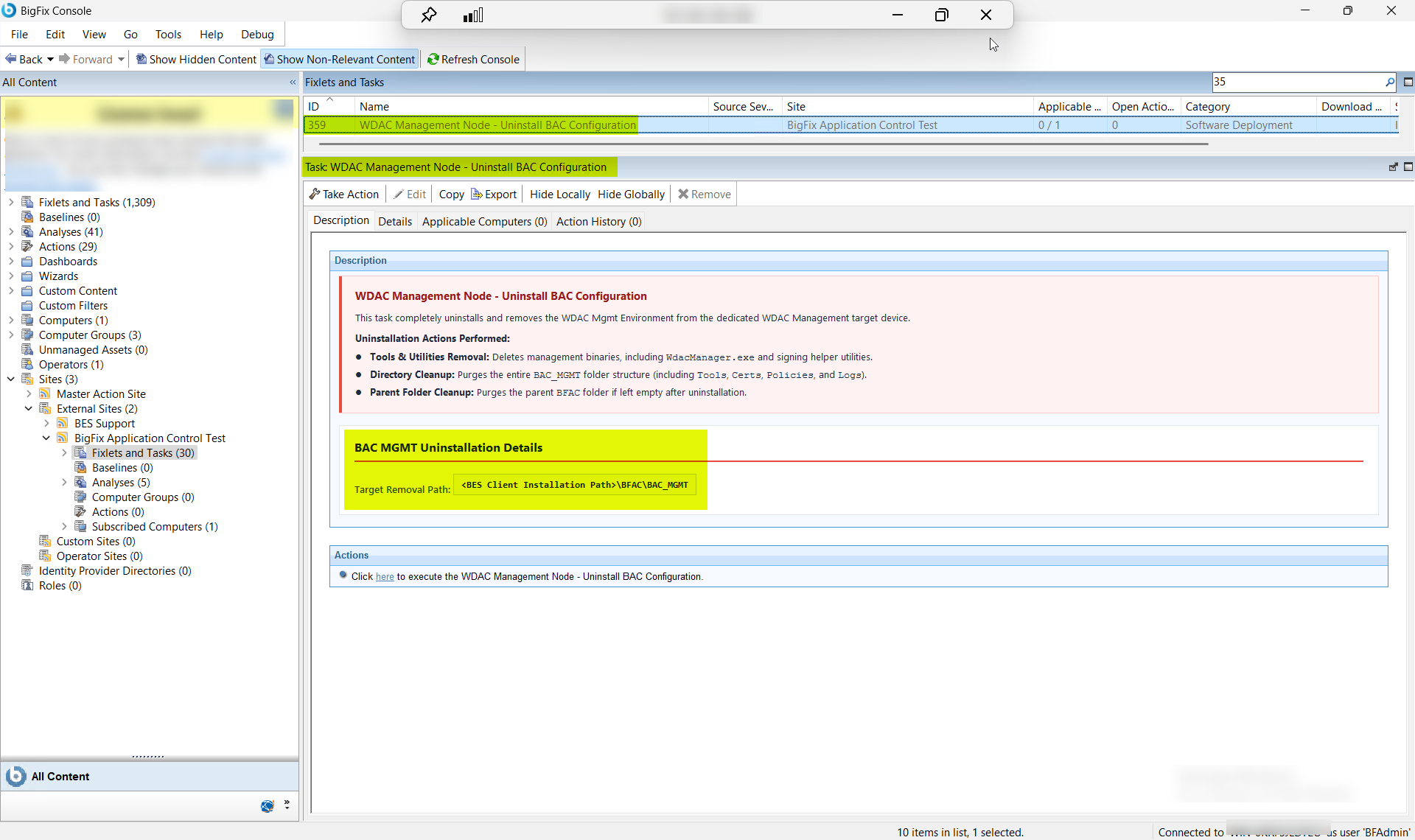Pop out the Task document pane
Viewport: 1415px width, 840px height.
pos(1393,167)
